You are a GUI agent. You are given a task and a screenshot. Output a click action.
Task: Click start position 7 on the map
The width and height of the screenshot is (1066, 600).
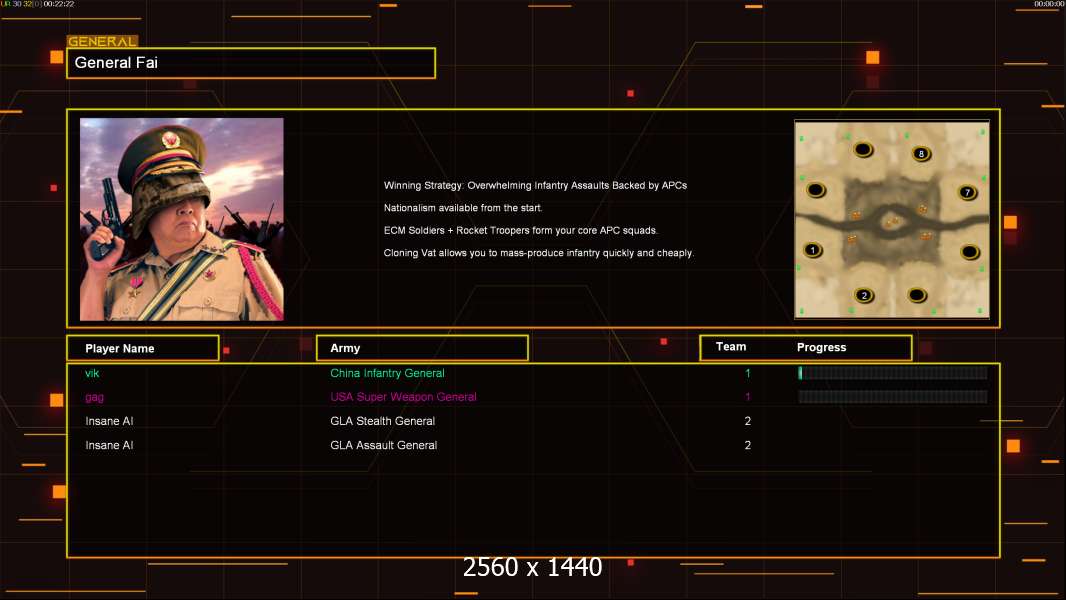[967, 192]
